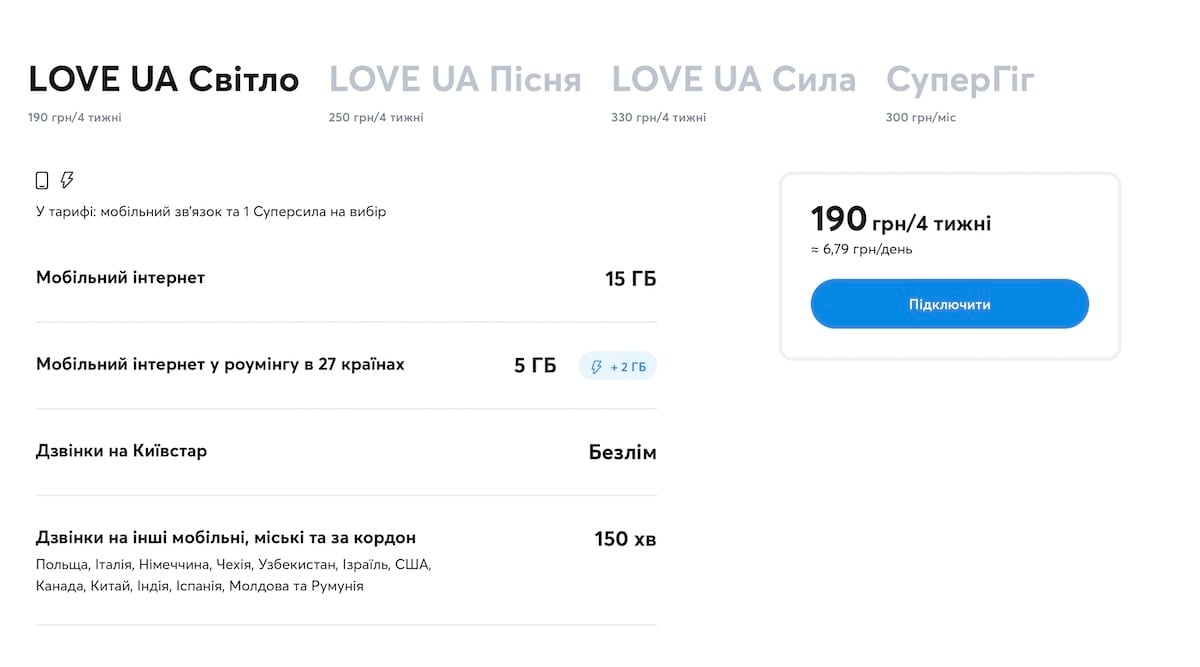Open the LOVE UA Сила tariff tab

734,79
